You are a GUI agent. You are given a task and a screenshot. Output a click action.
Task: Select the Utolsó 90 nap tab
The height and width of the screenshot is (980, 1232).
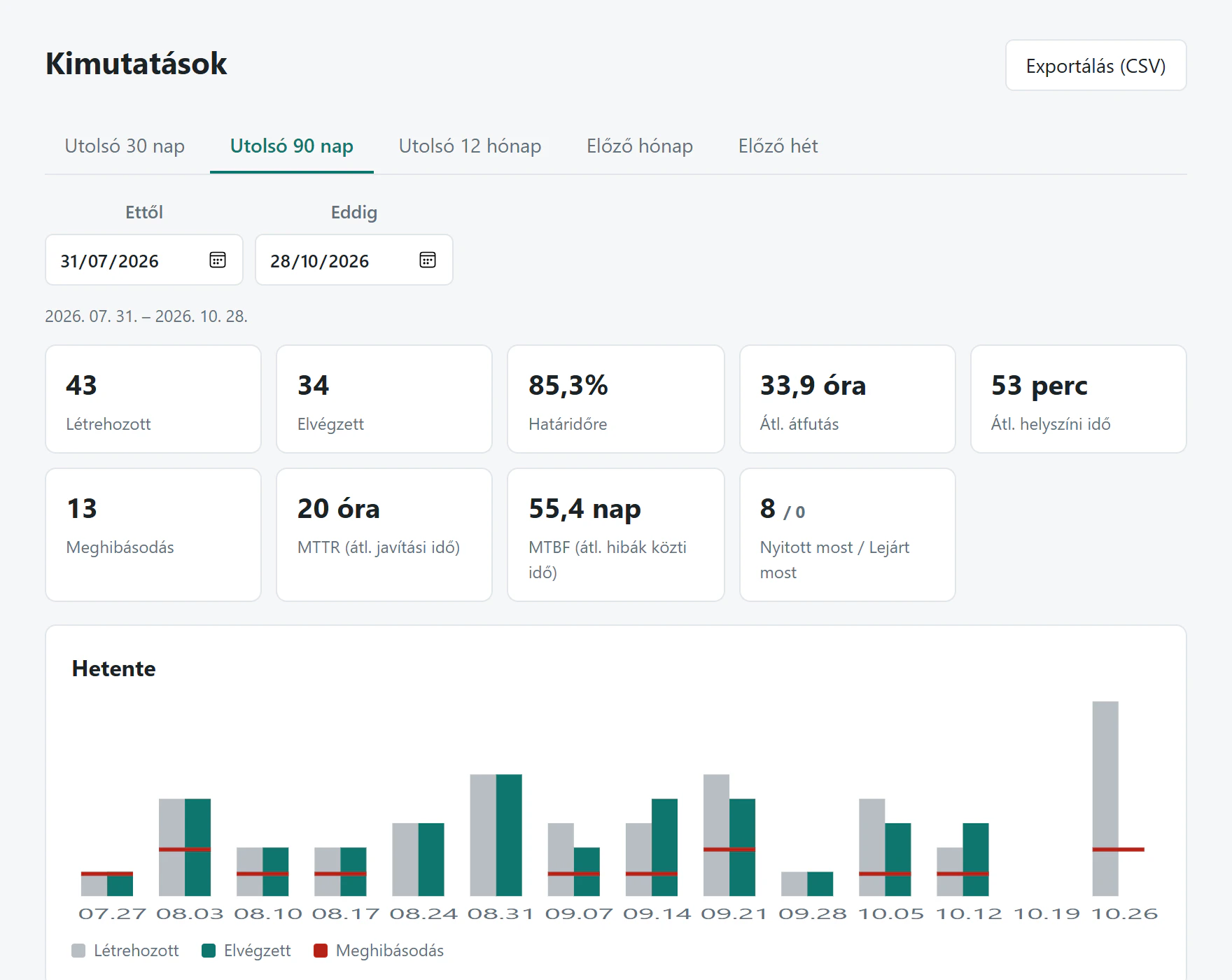(292, 146)
